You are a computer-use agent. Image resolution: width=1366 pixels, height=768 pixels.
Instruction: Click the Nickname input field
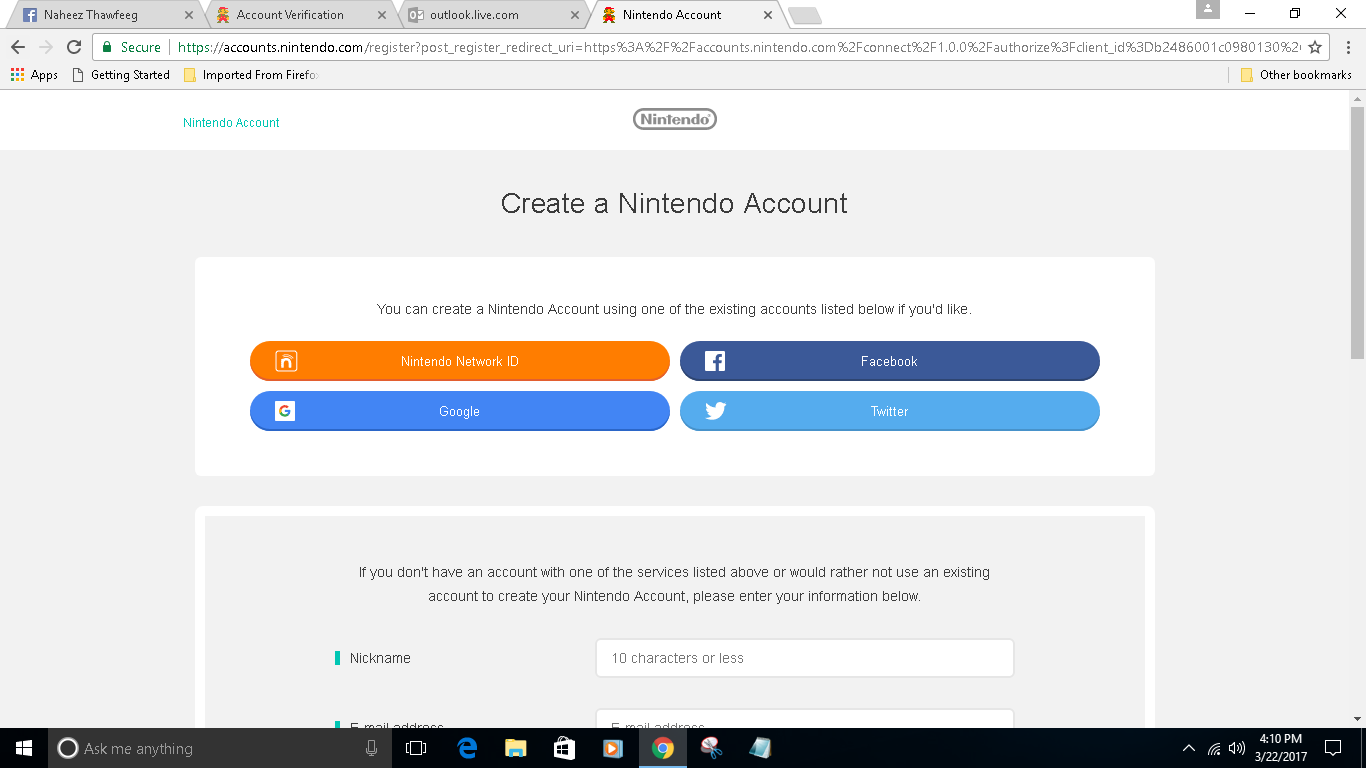[805, 658]
